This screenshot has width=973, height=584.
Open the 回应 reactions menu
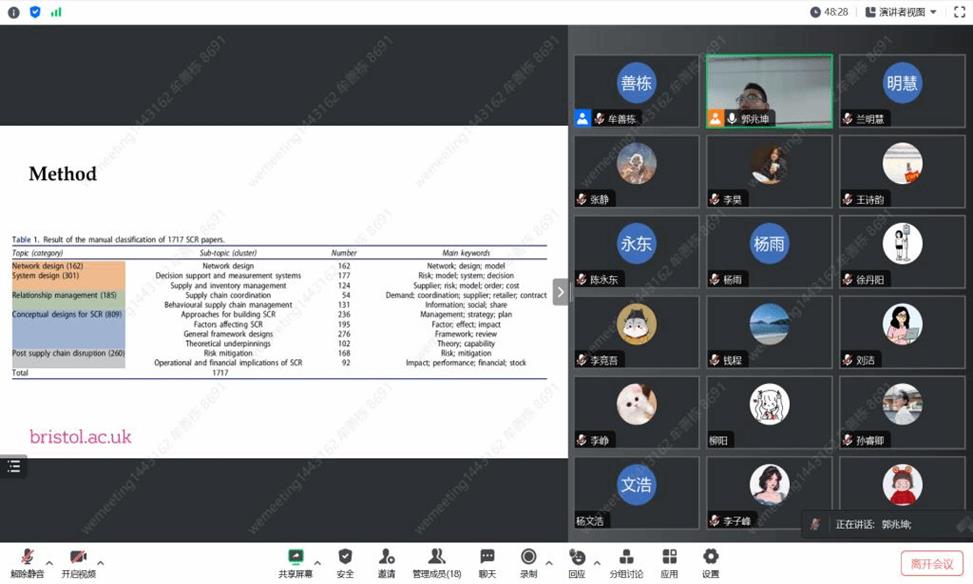(x=577, y=558)
